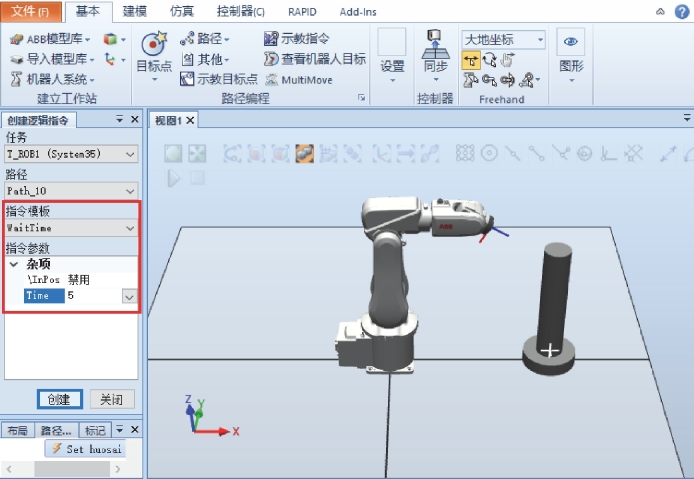The height and width of the screenshot is (479, 694).
Task: Open the 指令模板 WaitTime dropdown
Action: coord(130,228)
